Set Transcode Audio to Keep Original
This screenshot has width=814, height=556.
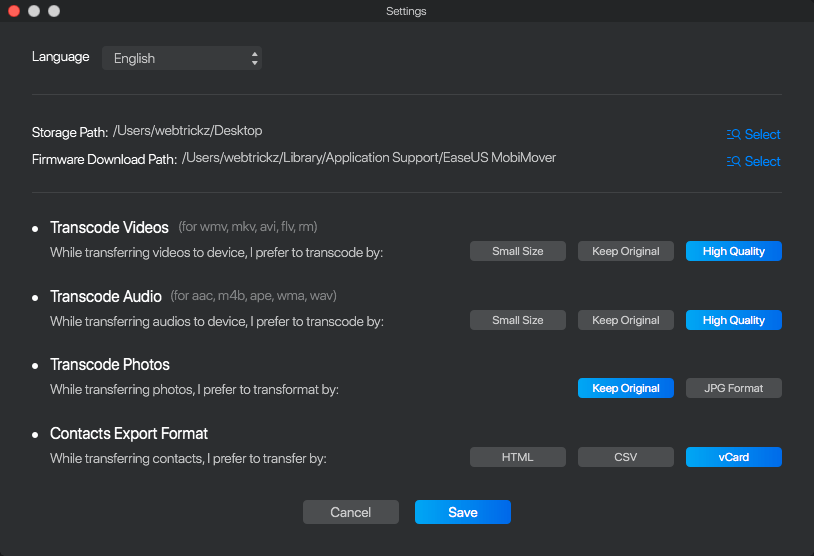point(626,320)
